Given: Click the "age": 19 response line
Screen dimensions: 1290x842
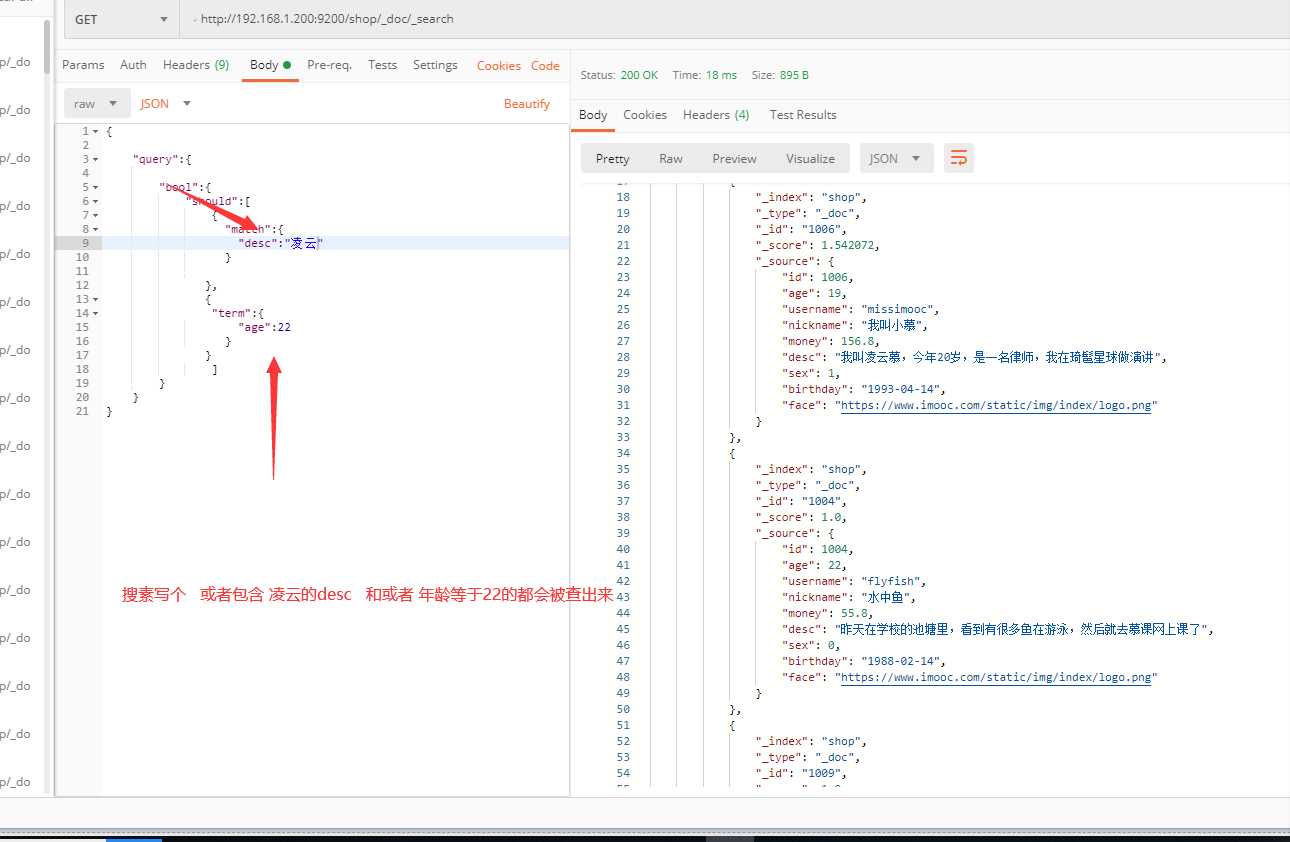Looking at the screenshot, I should [x=814, y=293].
